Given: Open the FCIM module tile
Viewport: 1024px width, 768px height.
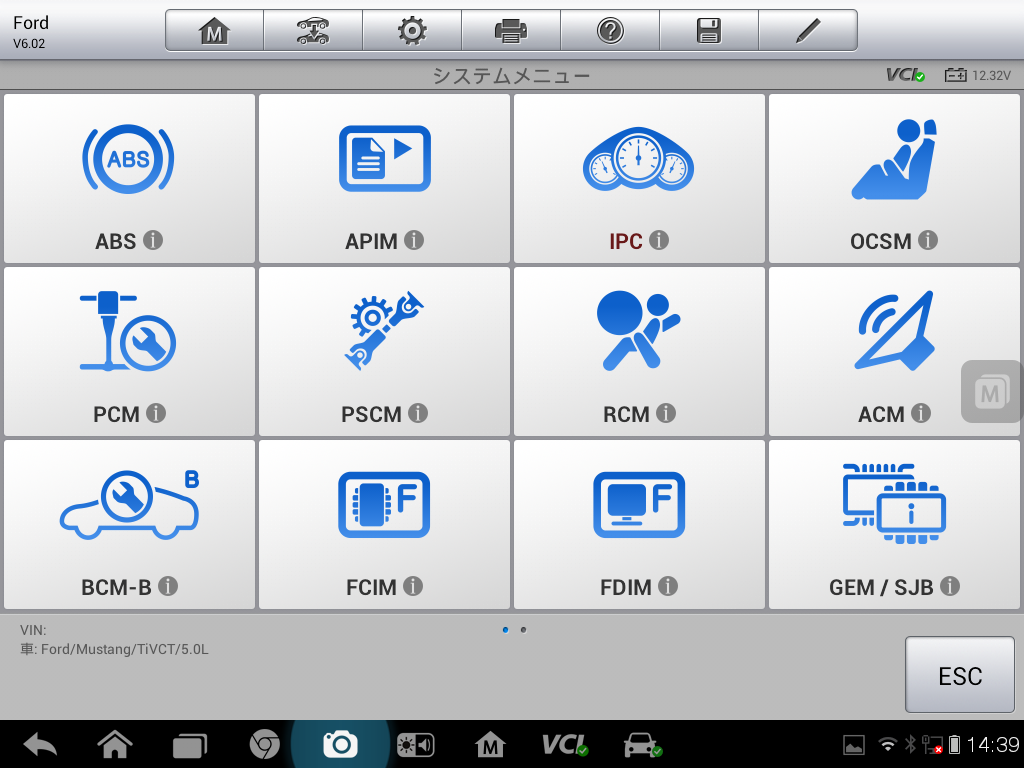Looking at the screenshot, I should pos(384,524).
